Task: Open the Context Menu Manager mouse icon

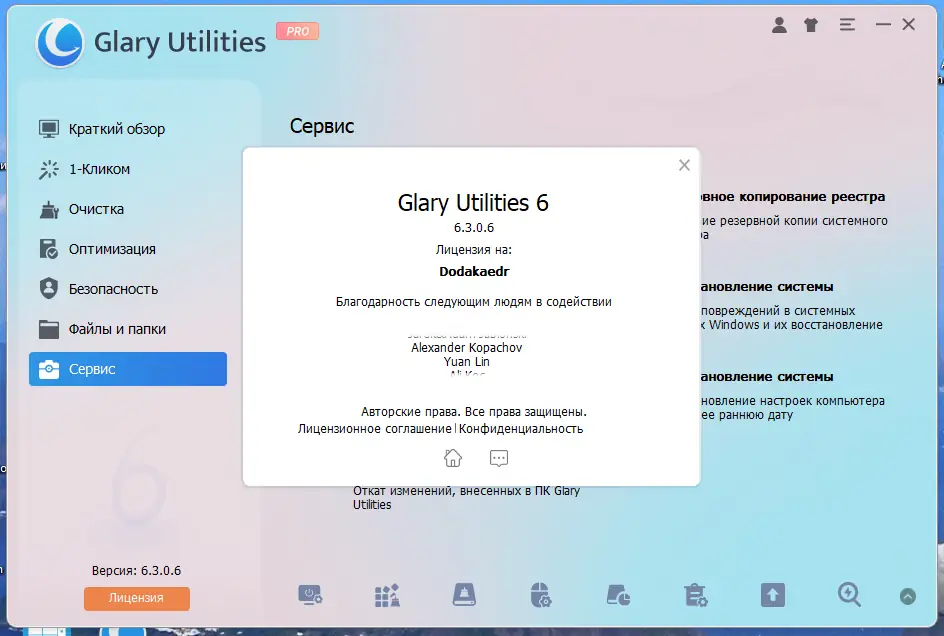Action: tap(541, 595)
